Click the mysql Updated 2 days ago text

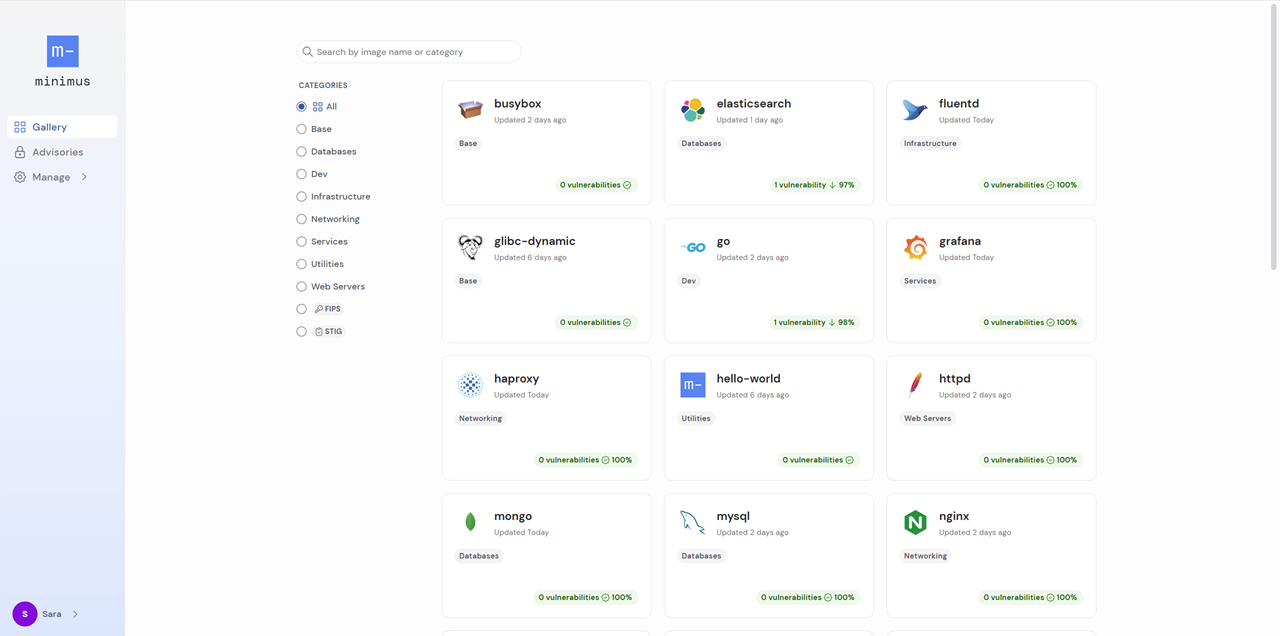click(x=752, y=532)
